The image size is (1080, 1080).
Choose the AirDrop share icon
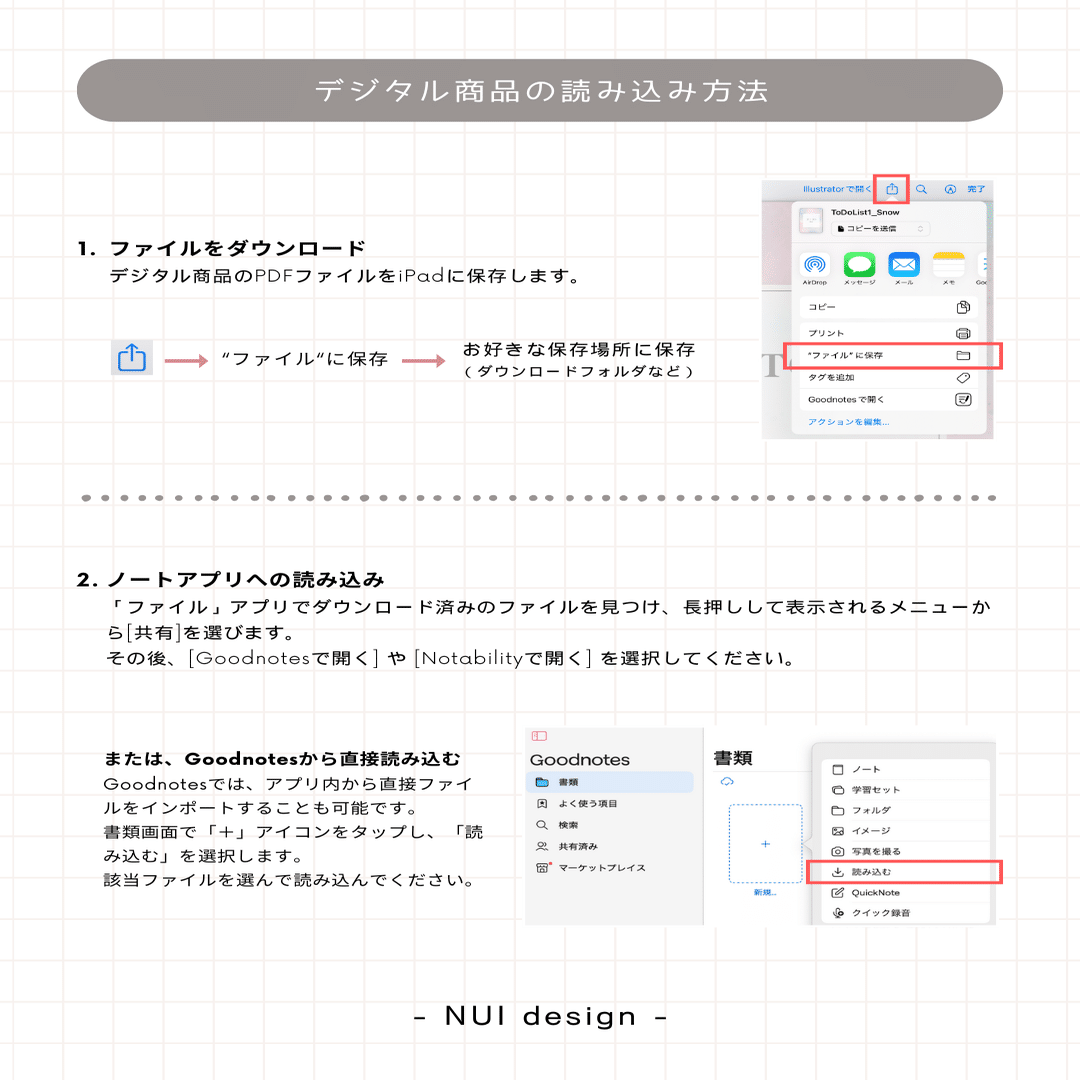(815, 264)
